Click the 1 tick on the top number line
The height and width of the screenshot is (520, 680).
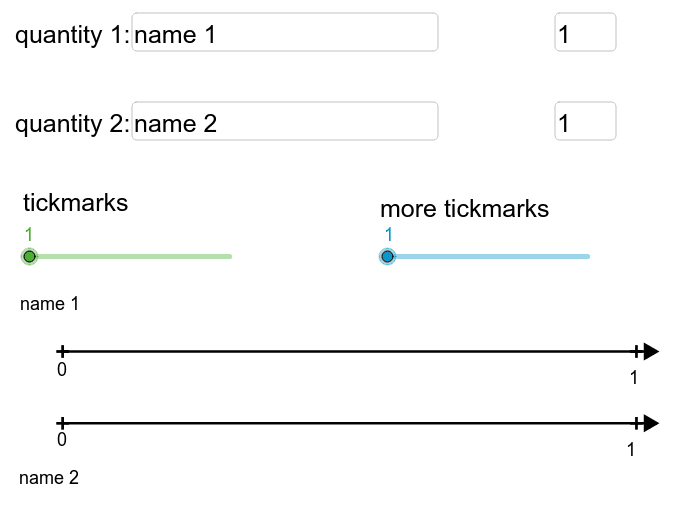click(x=637, y=351)
